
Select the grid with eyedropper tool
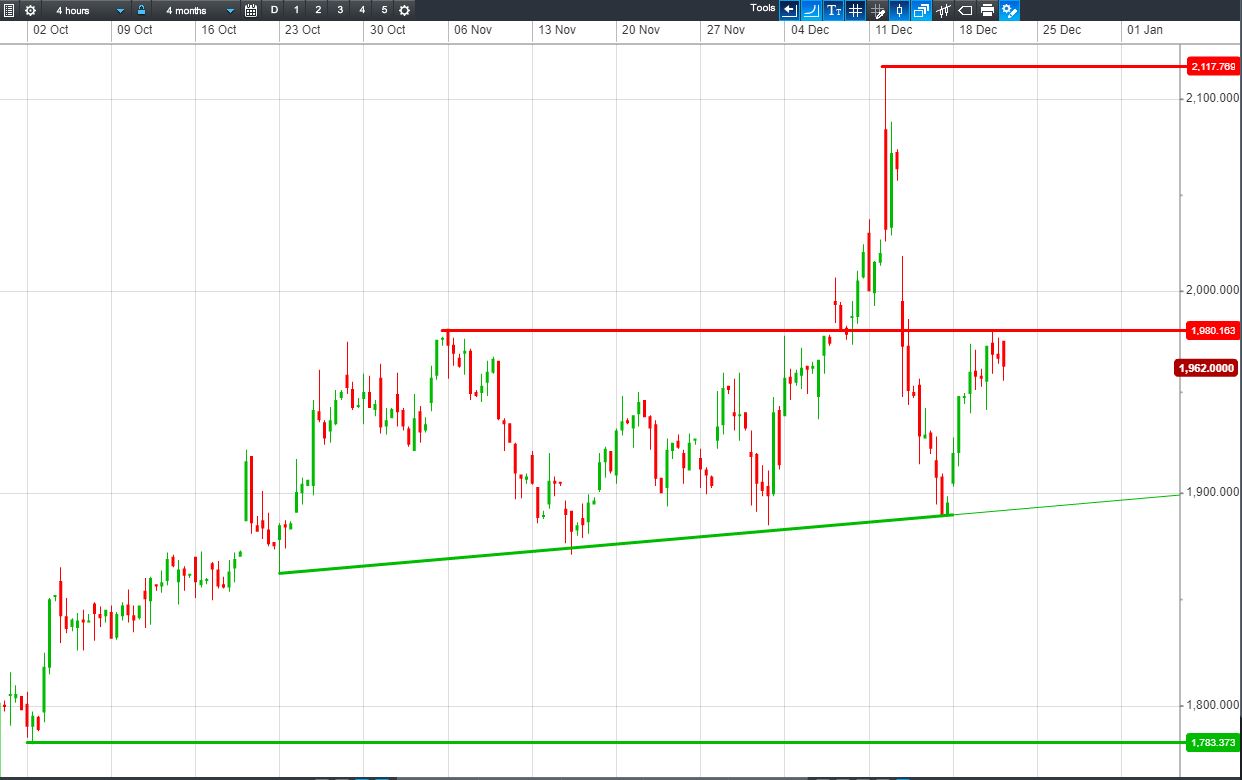tap(877, 10)
